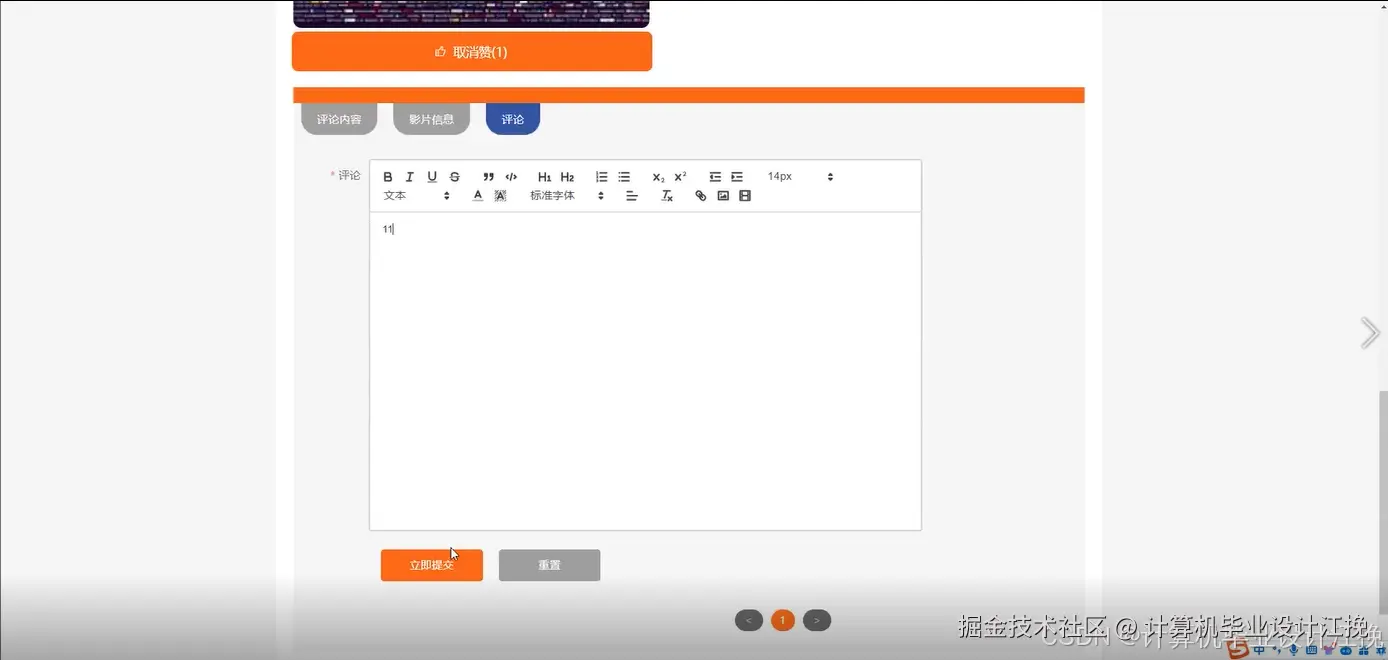Switch to the 影片信息 tab
Screen dimensions: 1388x660
click(431, 119)
